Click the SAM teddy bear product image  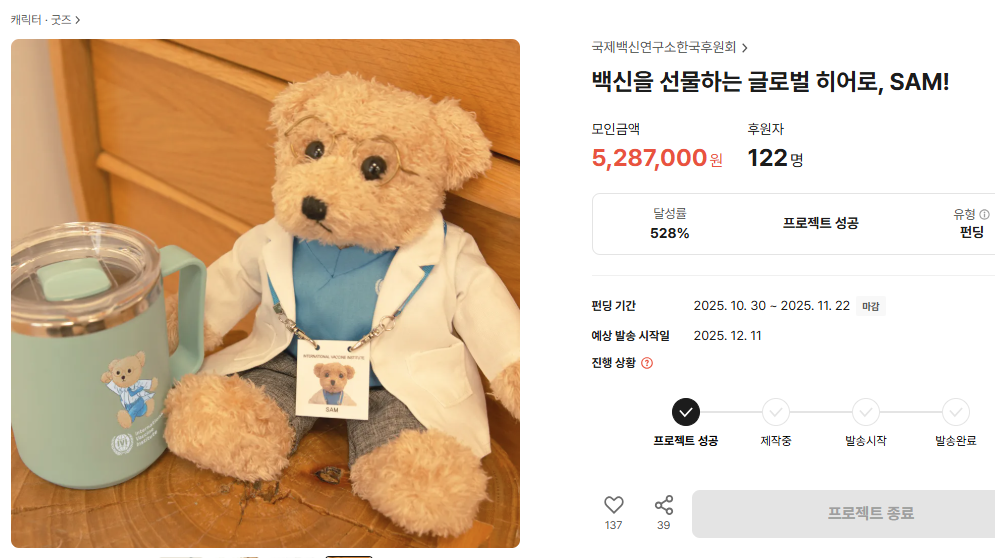265,293
